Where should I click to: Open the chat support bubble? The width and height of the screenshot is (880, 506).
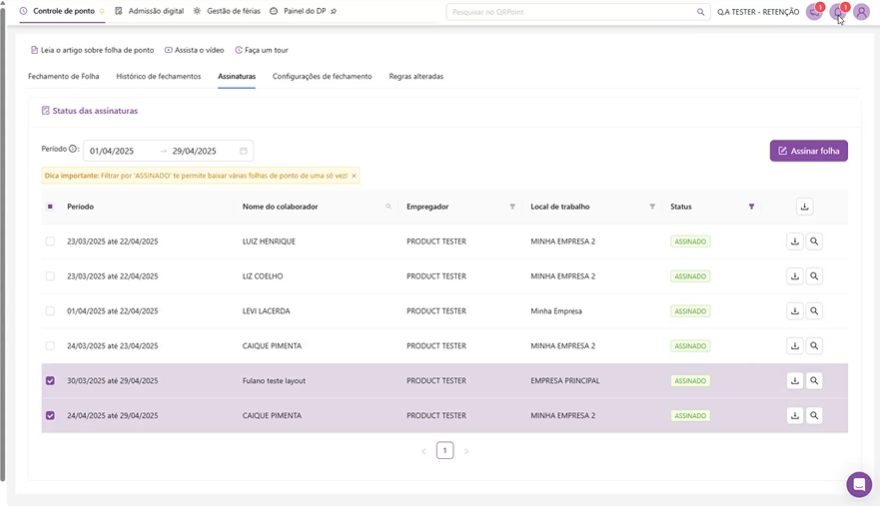[859, 484]
